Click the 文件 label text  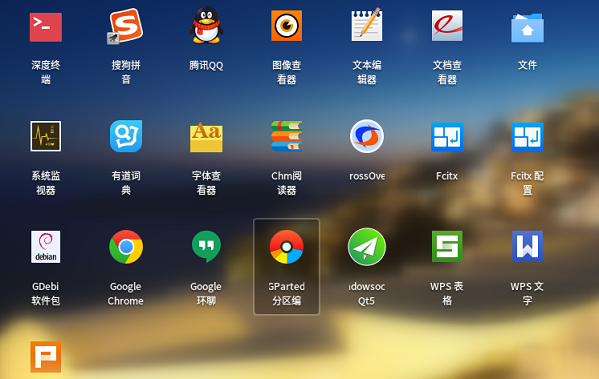pos(527,65)
